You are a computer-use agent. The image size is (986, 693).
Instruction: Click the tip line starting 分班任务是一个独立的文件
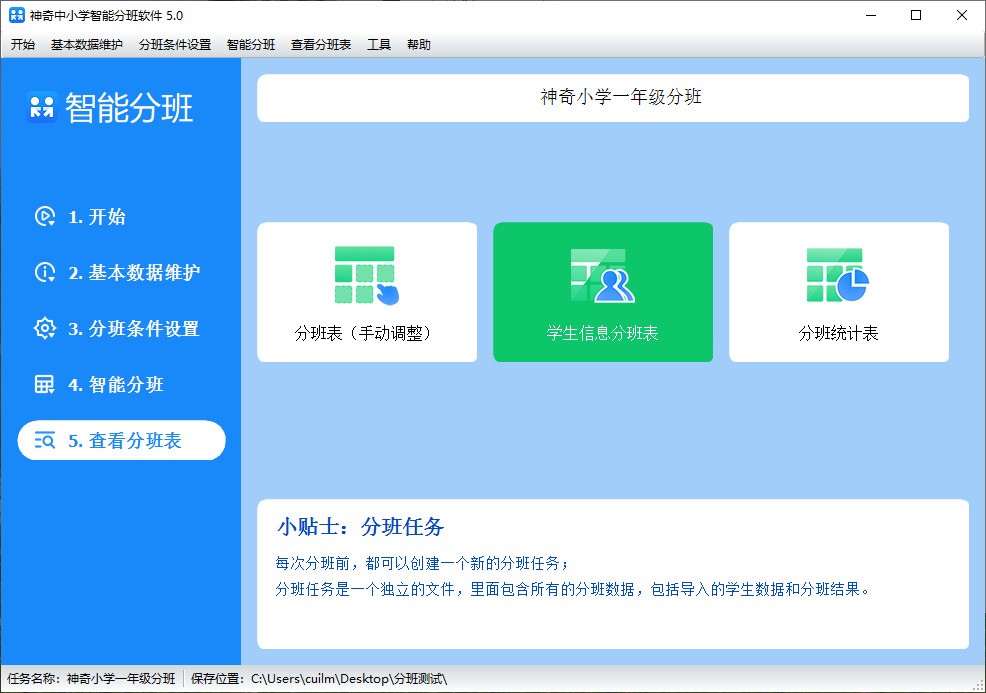tap(573, 589)
